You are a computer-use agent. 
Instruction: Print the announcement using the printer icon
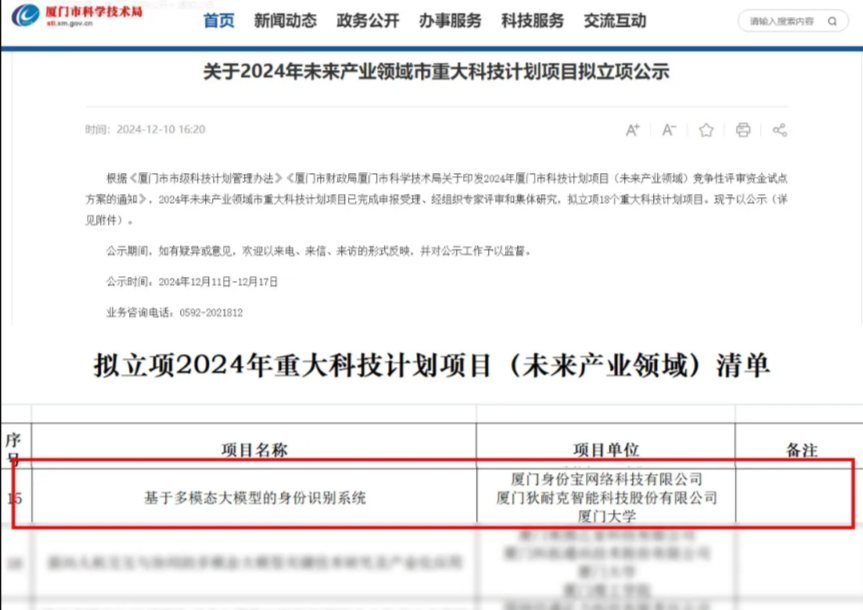tap(743, 130)
